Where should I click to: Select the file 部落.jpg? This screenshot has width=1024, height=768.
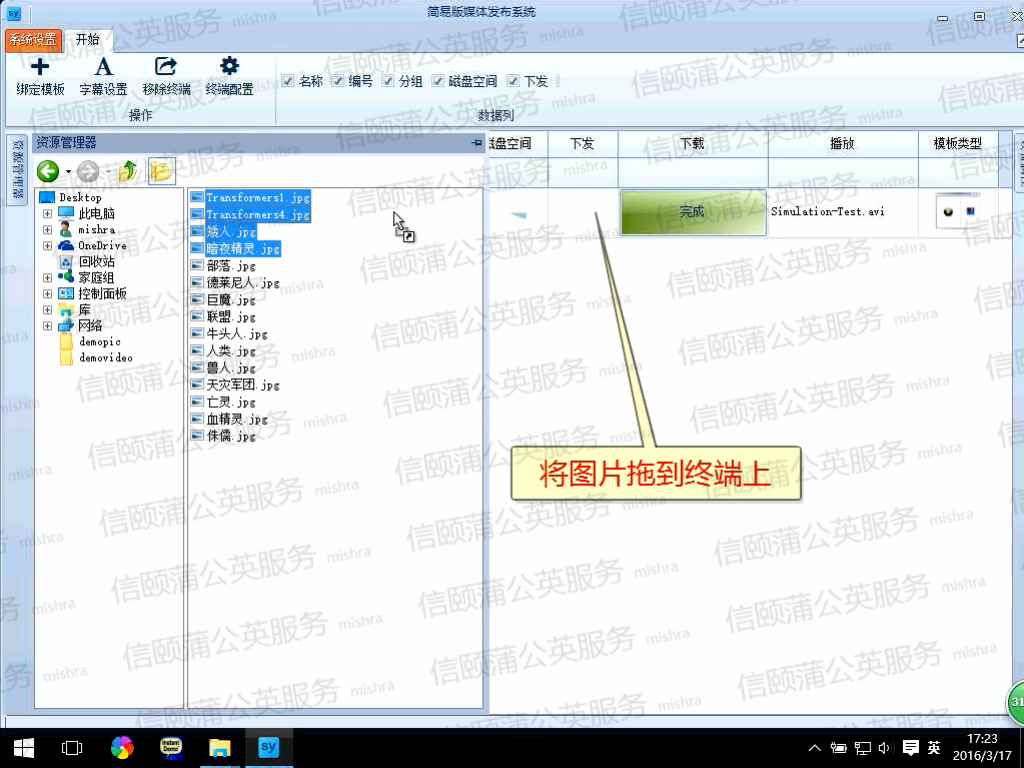point(230,266)
